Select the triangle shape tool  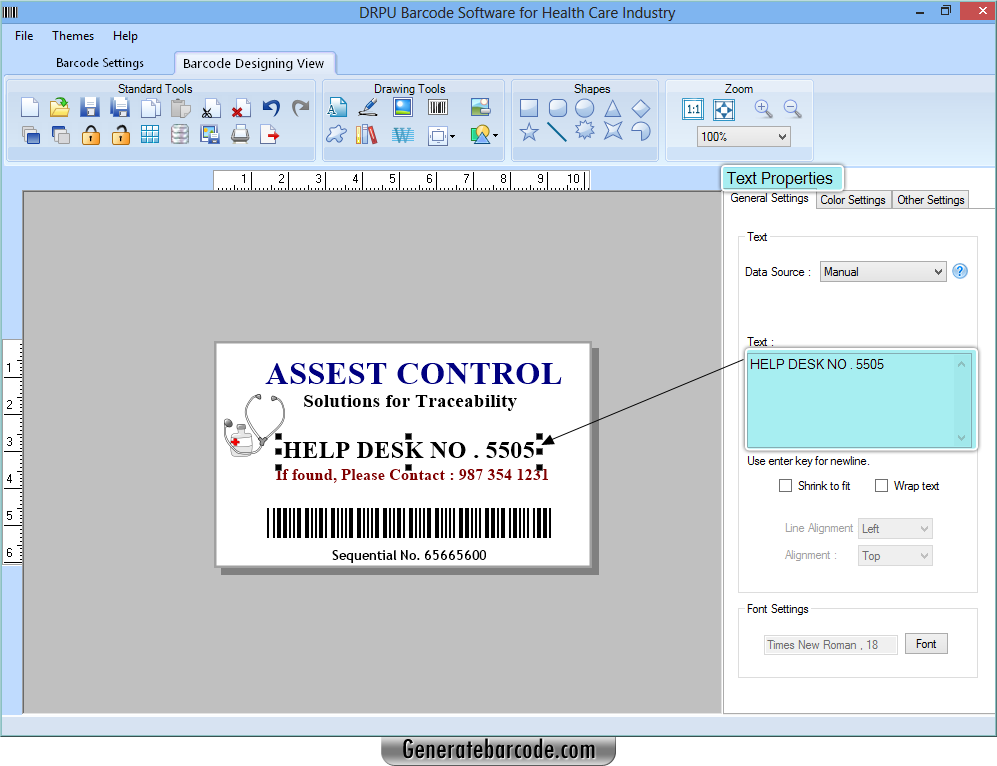(x=613, y=108)
